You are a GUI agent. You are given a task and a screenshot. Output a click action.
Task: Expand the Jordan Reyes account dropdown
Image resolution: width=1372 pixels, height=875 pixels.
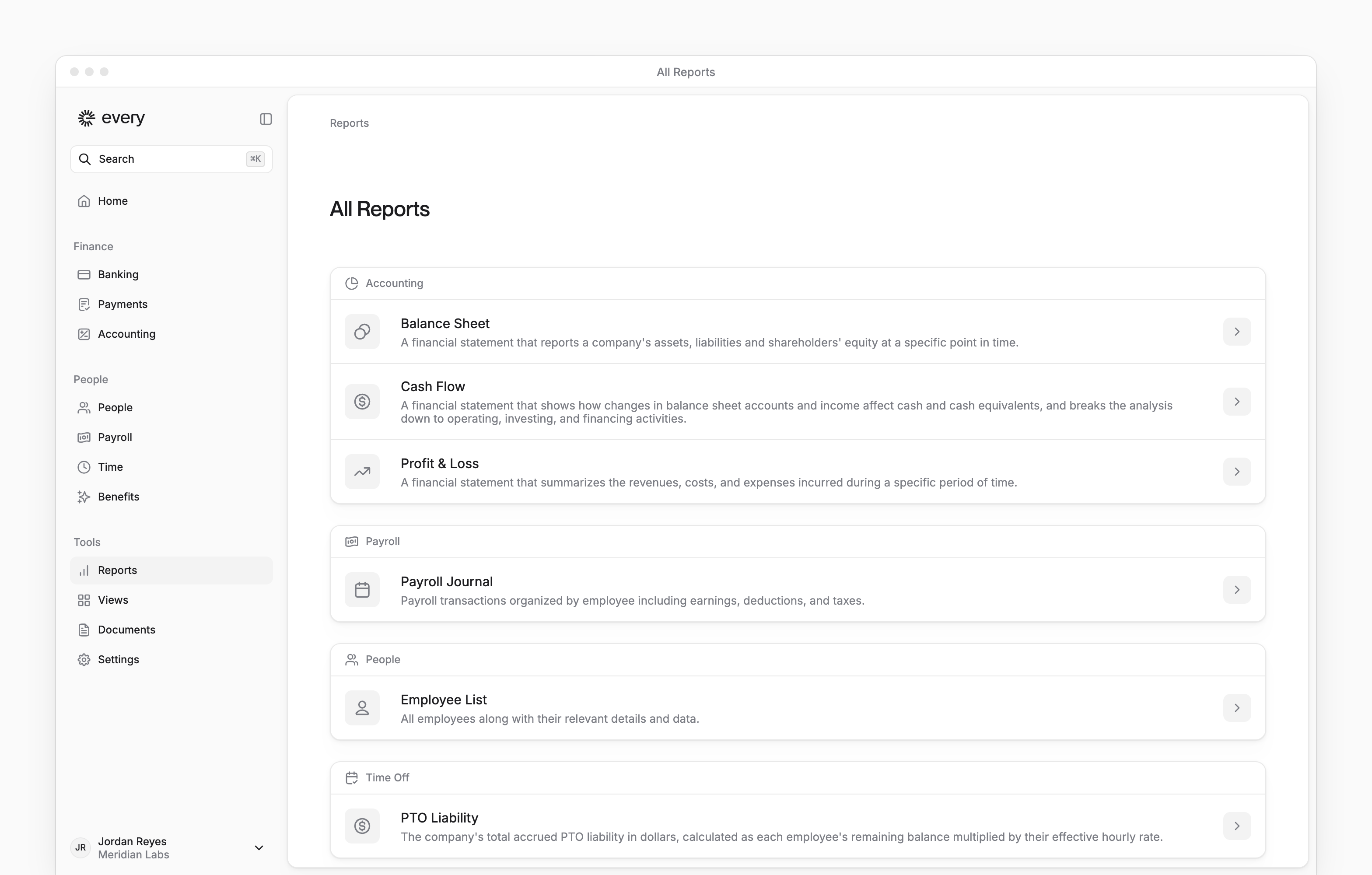pos(259,848)
